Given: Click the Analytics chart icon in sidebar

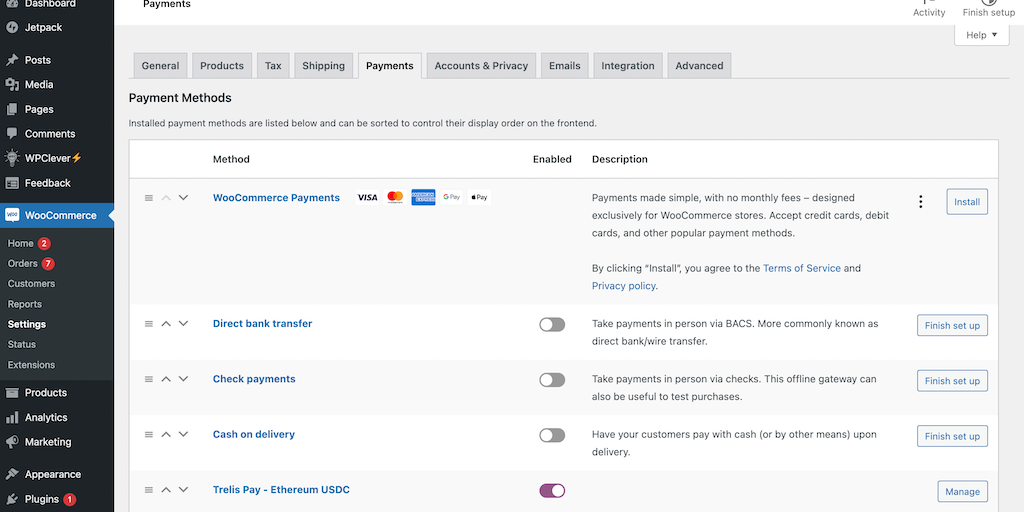Looking at the screenshot, I should tap(12, 417).
